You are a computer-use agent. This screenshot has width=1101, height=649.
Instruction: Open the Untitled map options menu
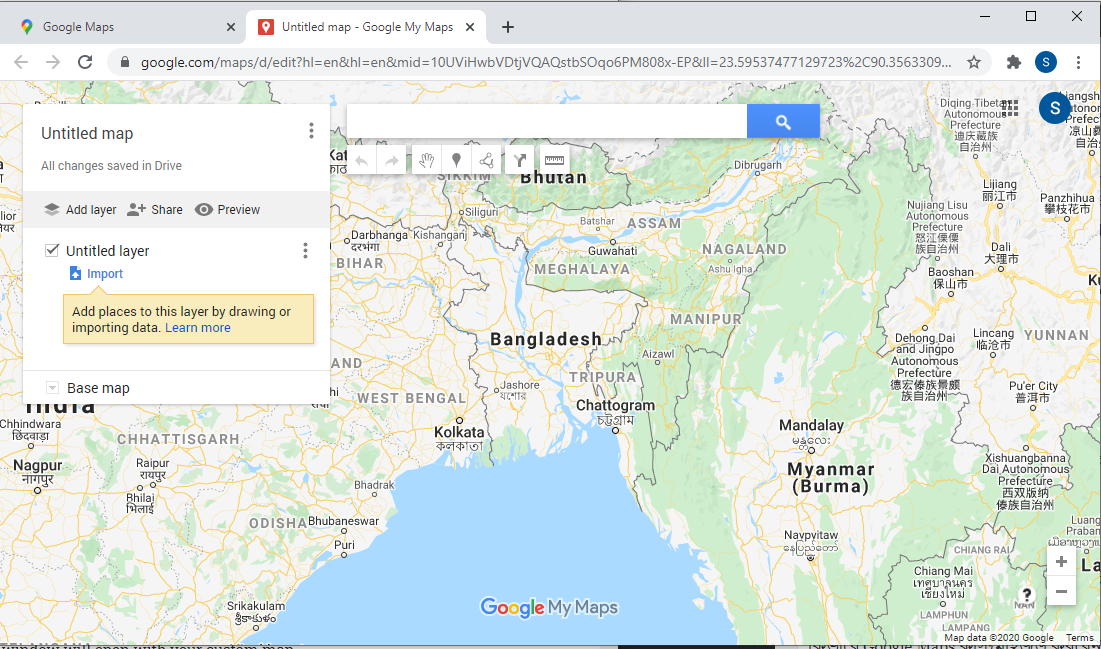coord(311,131)
